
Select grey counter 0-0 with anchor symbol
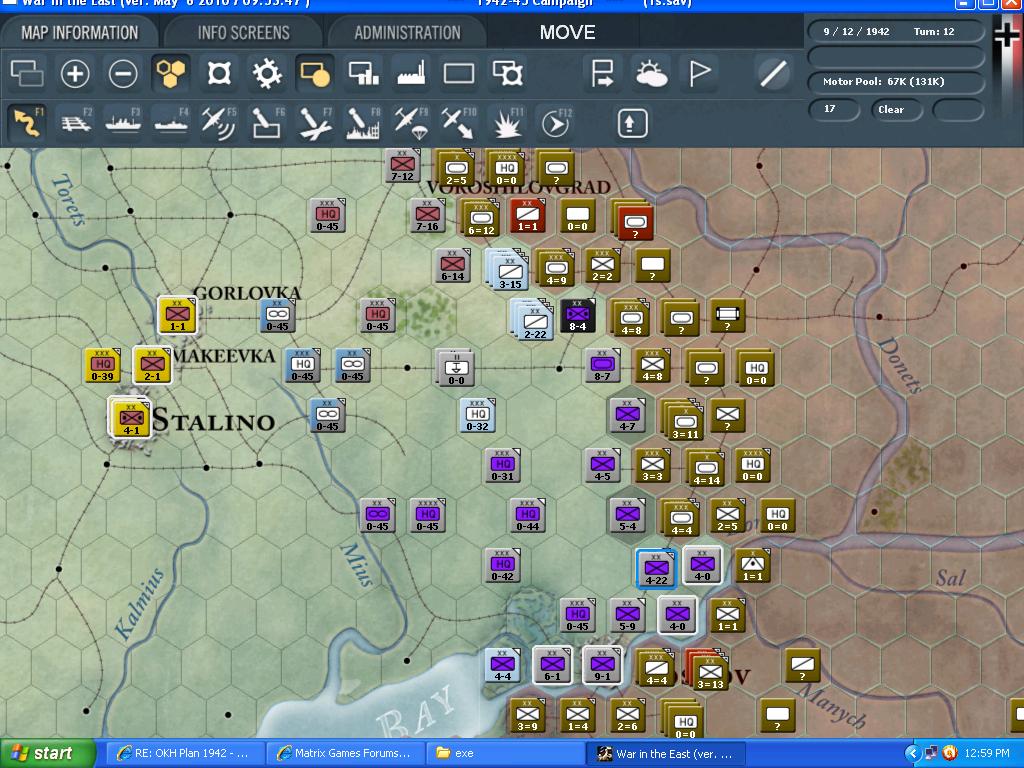point(456,368)
